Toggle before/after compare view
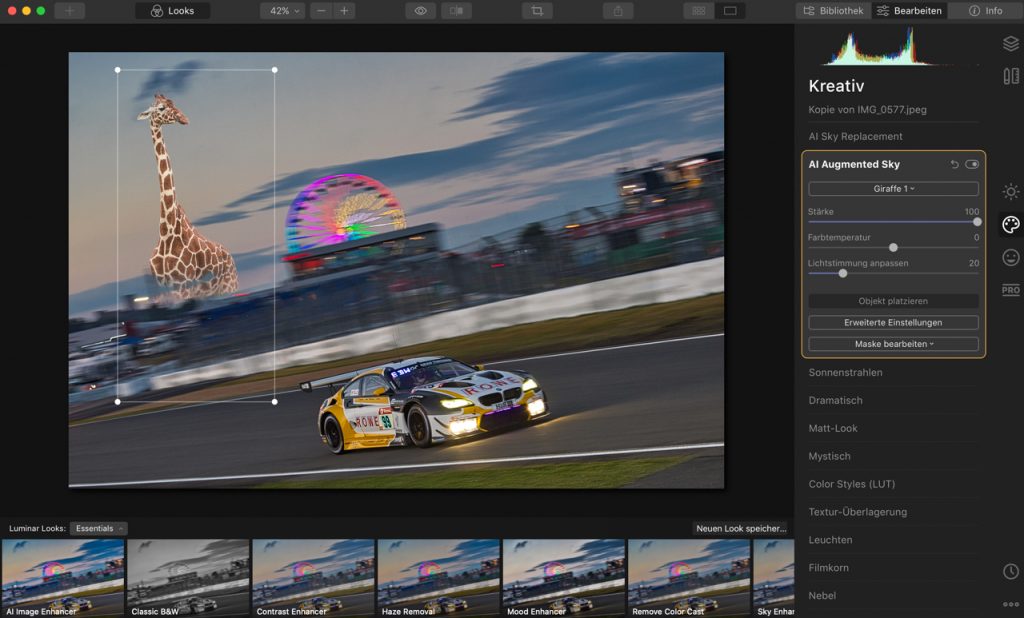The width and height of the screenshot is (1024, 618). pos(457,11)
